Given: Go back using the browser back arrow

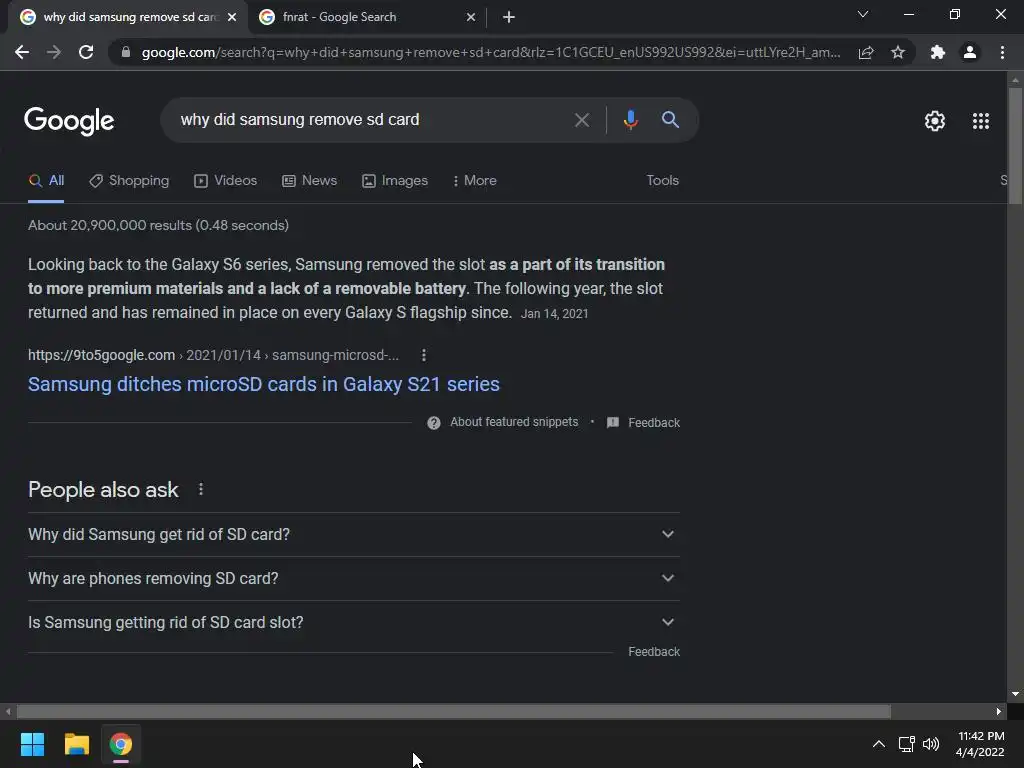Looking at the screenshot, I should [x=22, y=52].
